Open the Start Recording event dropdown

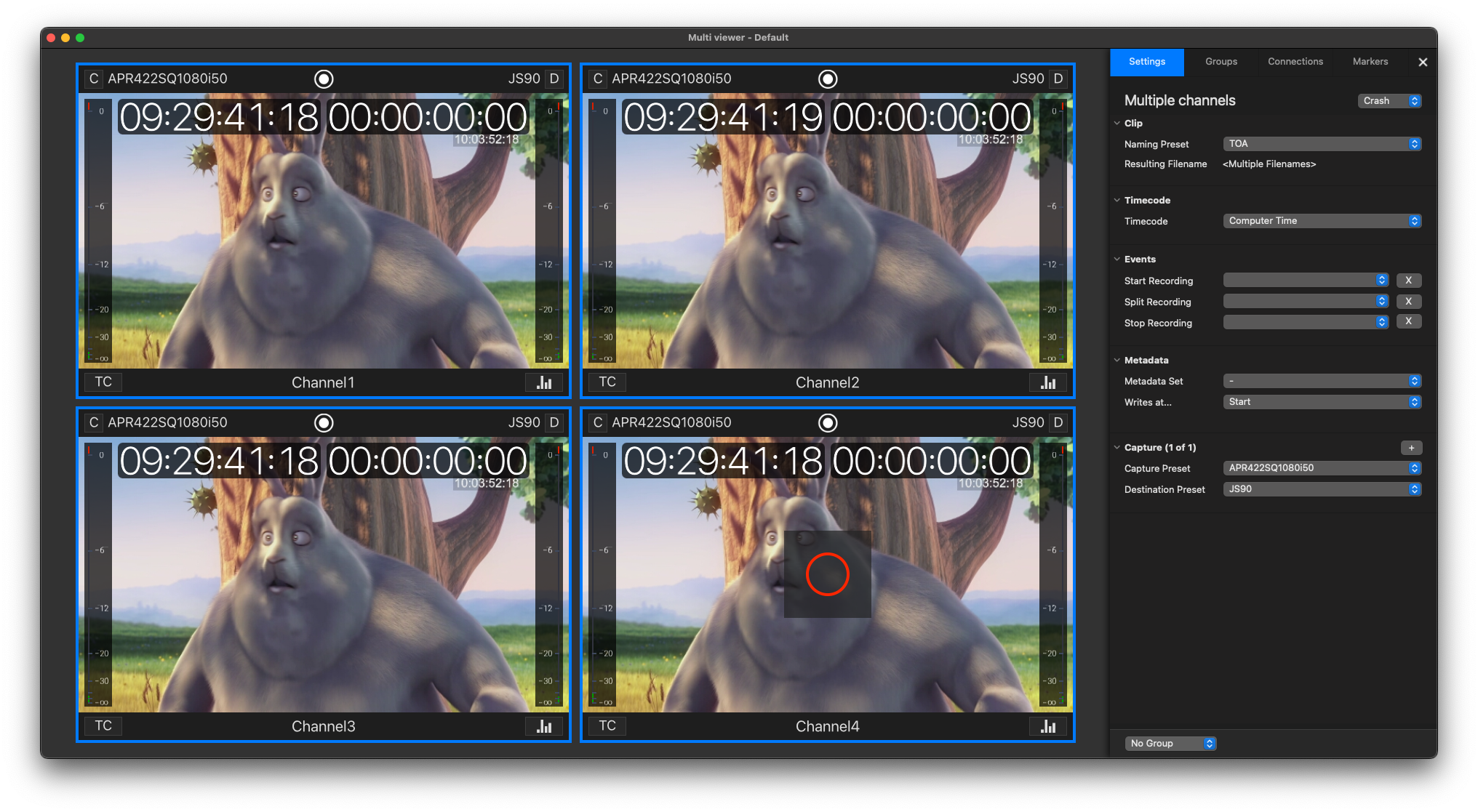pos(1306,281)
